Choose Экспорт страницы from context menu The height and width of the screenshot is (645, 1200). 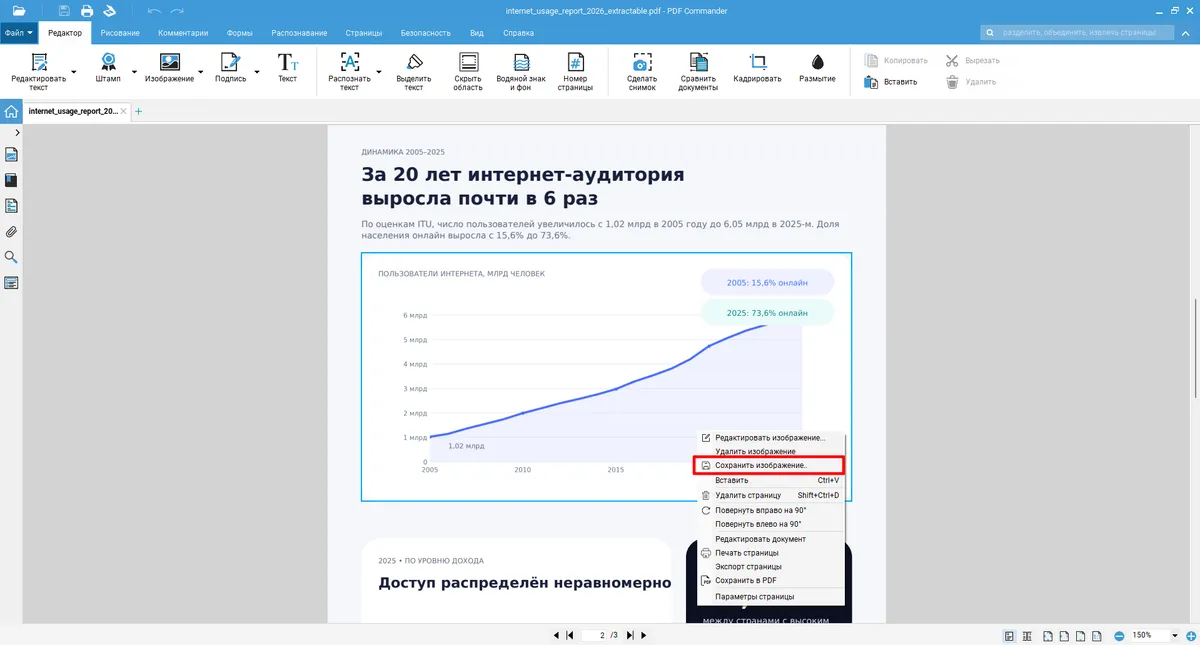pyautogui.click(x=770, y=567)
